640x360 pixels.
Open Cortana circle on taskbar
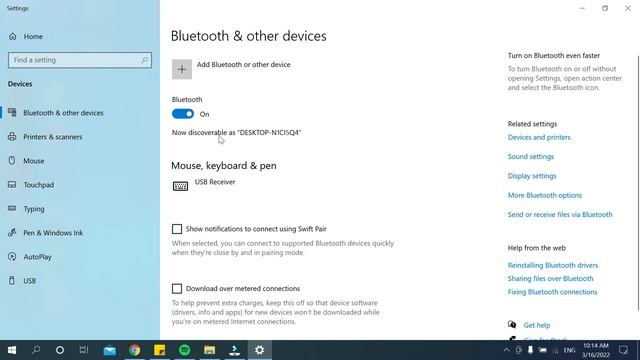click(x=60, y=350)
